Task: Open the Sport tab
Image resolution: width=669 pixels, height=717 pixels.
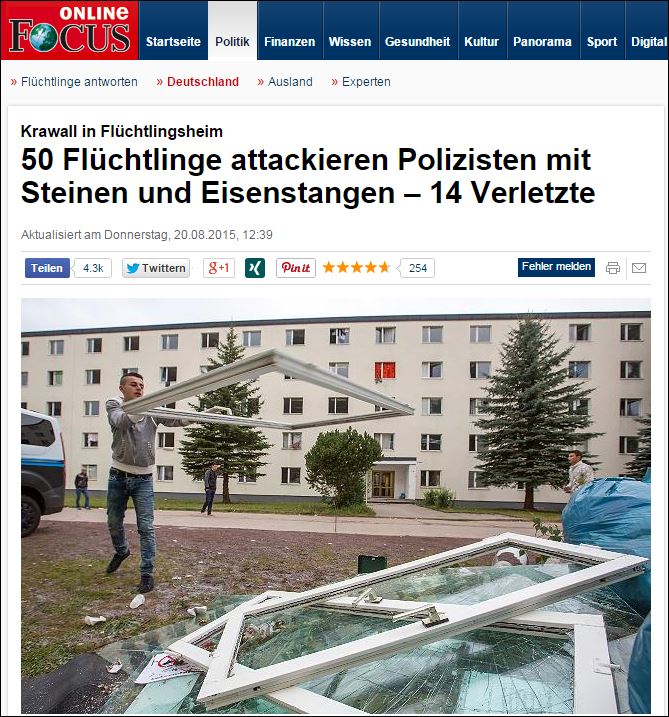Action: point(602,42)
